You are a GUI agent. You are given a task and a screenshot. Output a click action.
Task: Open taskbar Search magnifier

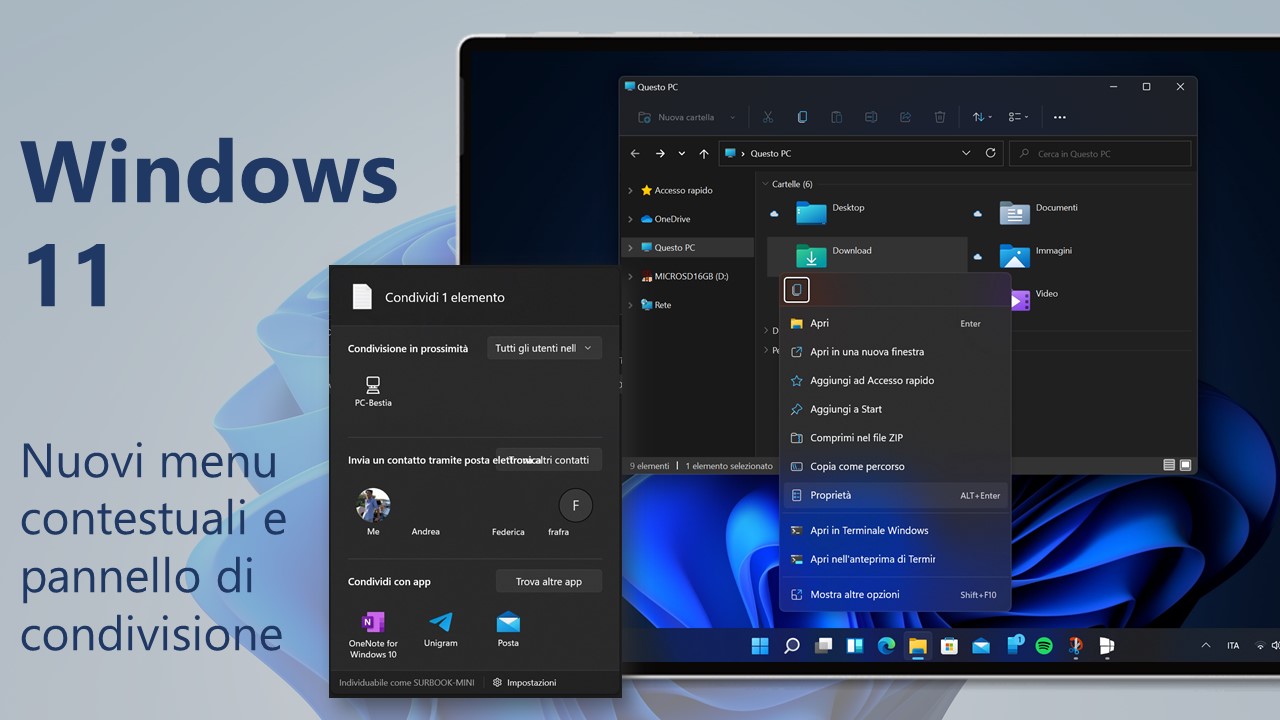click(x=792, y=646)
